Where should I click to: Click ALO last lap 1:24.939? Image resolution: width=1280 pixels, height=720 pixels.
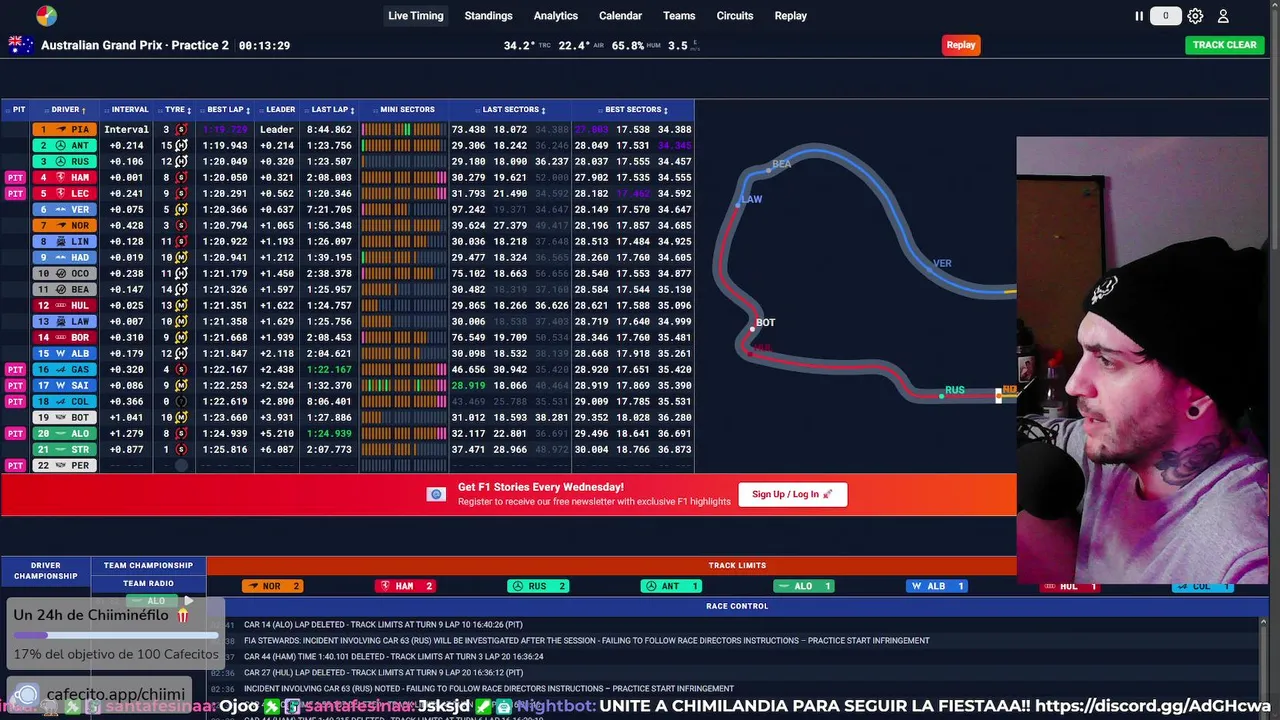(331, 434)
